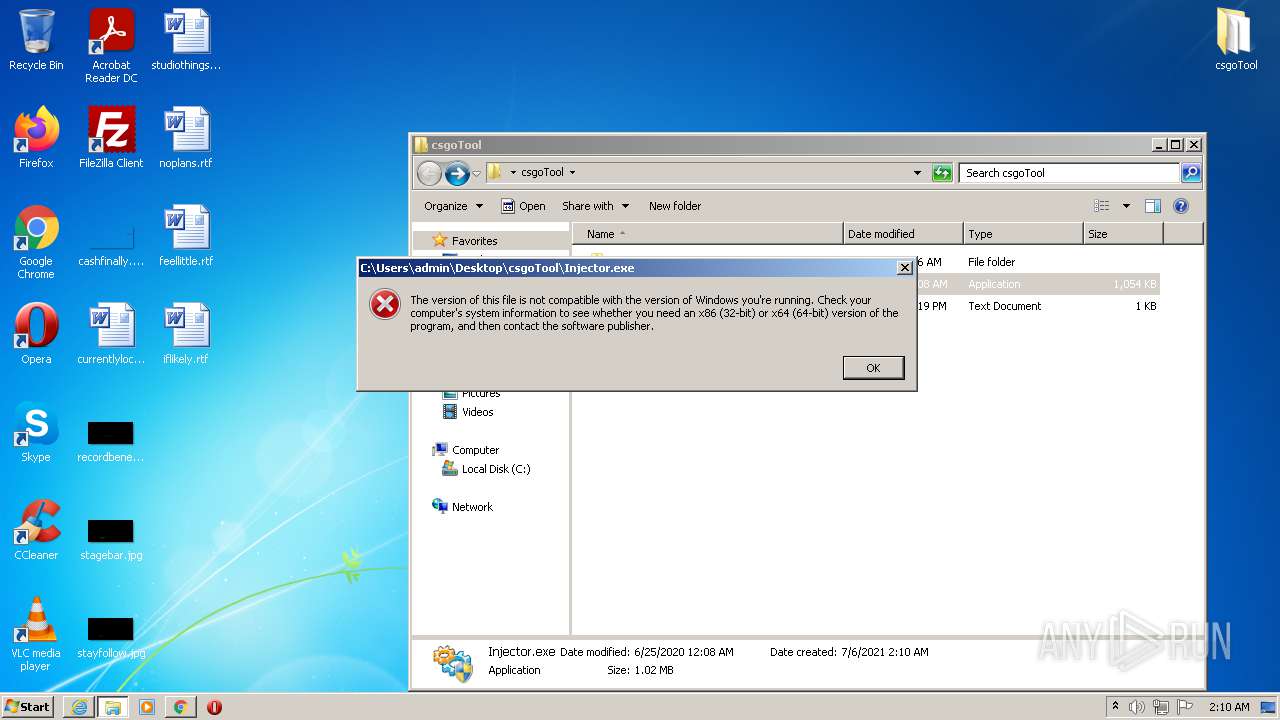Image resolution: width=1280 pixels, height=720 pixels.
Task: Open Acrobat Reader DC shortcut
Action: click(111, 45)
